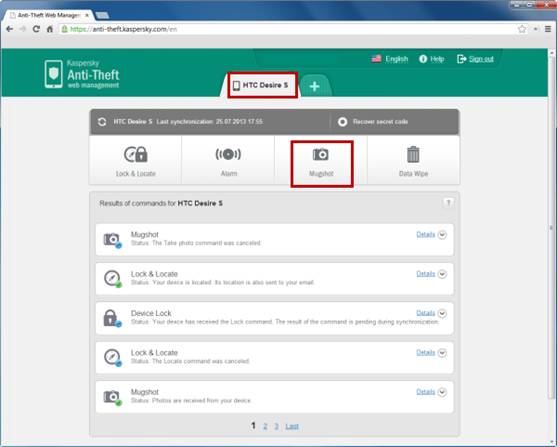Open Details for the canceled Take photo Mugshot
The image size is (557, 447).
tap(426, 235)
